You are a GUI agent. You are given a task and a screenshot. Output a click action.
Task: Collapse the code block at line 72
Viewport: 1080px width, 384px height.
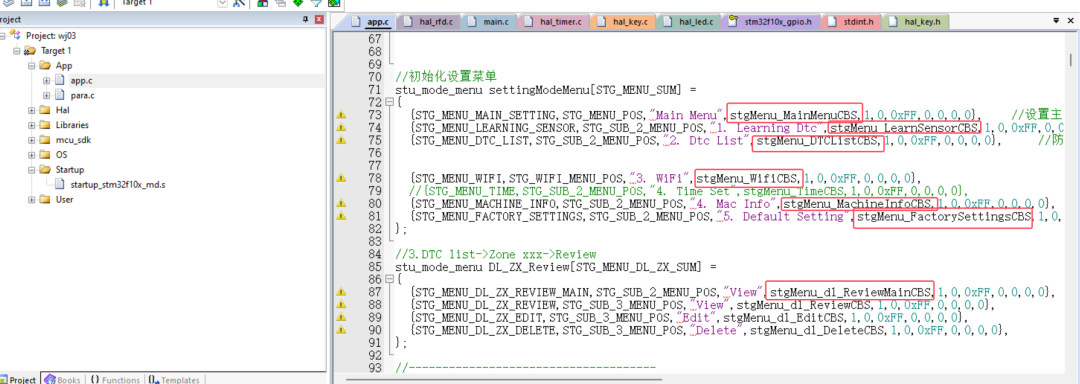click(x=390, y=103)
